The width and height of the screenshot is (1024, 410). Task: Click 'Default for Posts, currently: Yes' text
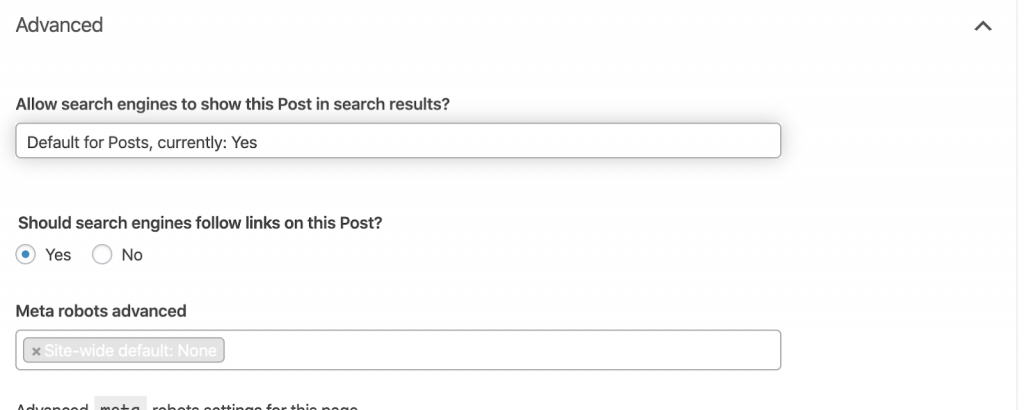tap(142, 142)
